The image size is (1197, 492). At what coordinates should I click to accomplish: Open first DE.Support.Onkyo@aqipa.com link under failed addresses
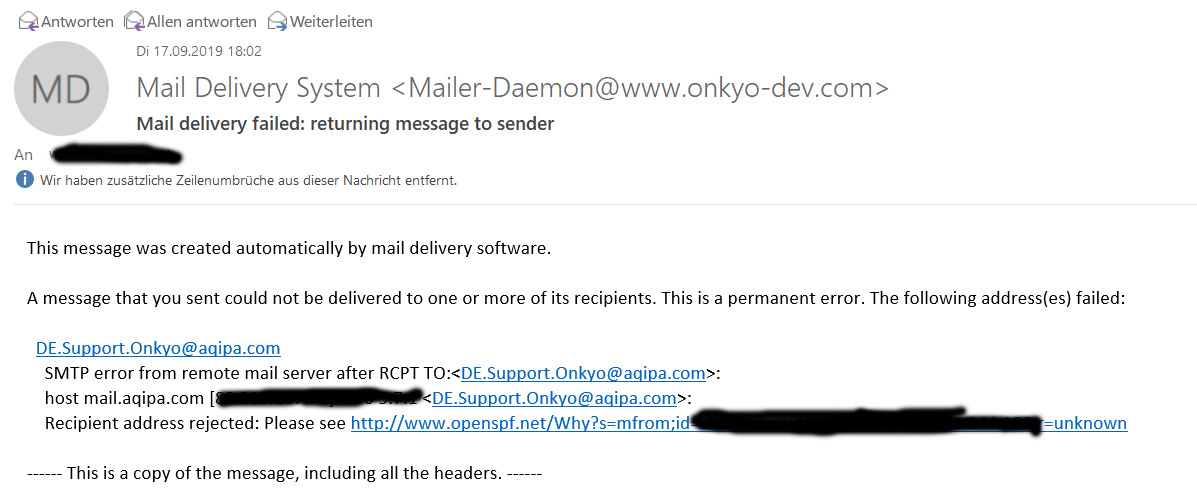click(158, 348)
